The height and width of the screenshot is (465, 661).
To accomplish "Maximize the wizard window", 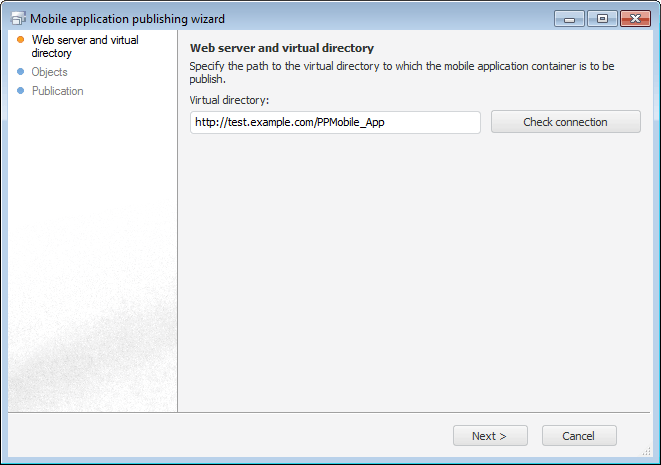I will (601, 18).
